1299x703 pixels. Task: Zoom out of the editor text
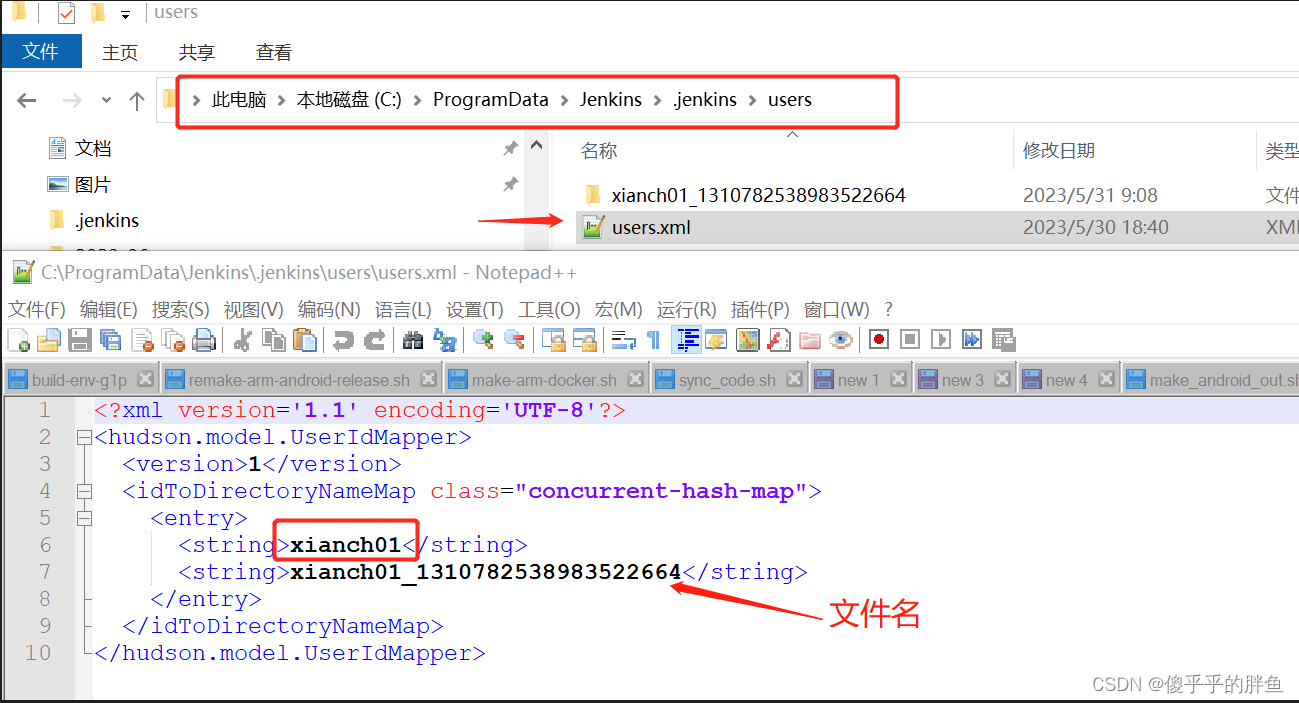(x=514, y=340)
